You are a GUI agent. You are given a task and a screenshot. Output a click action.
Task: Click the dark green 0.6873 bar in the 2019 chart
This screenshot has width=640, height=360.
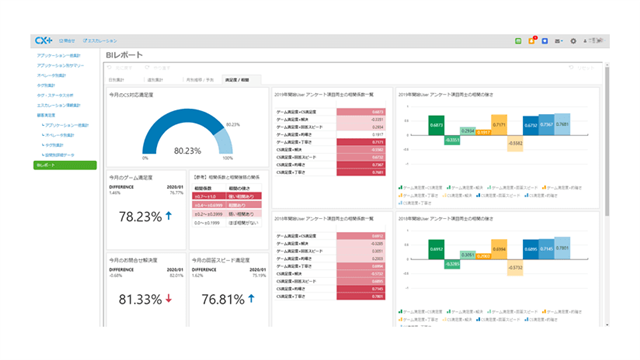tap(436, 125)
